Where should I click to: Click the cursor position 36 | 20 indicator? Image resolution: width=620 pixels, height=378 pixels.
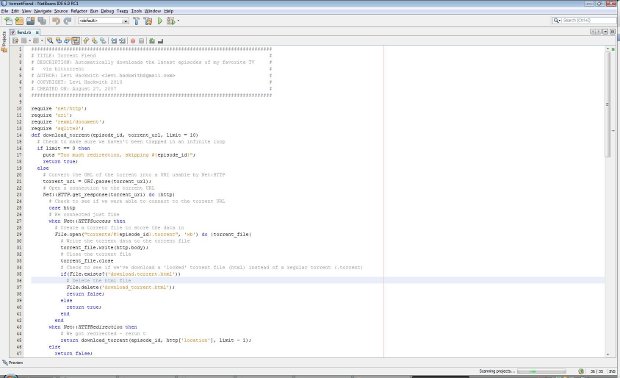click(597, 372)
